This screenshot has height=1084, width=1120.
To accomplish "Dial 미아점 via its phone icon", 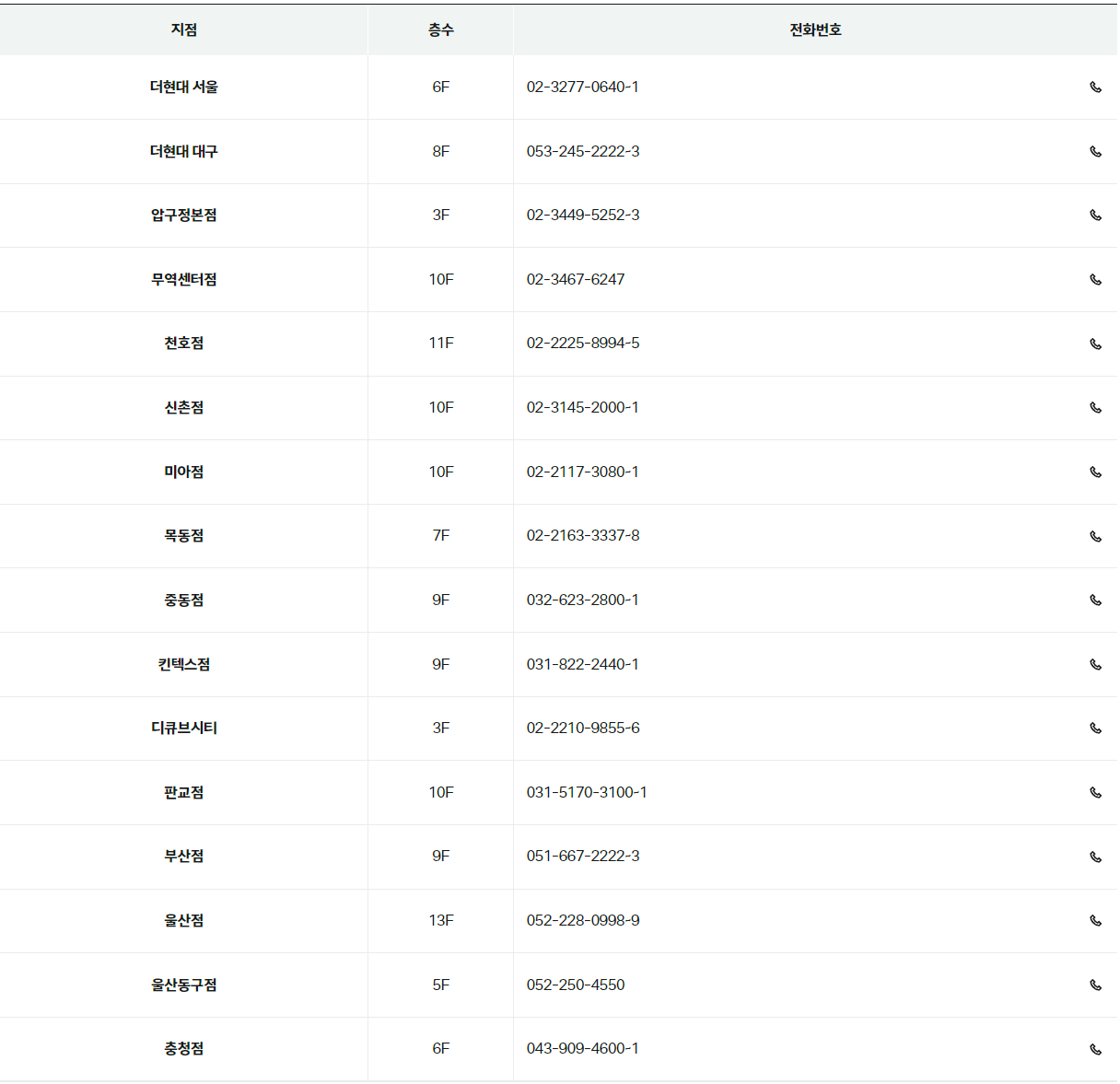I will pos(1095,472).
